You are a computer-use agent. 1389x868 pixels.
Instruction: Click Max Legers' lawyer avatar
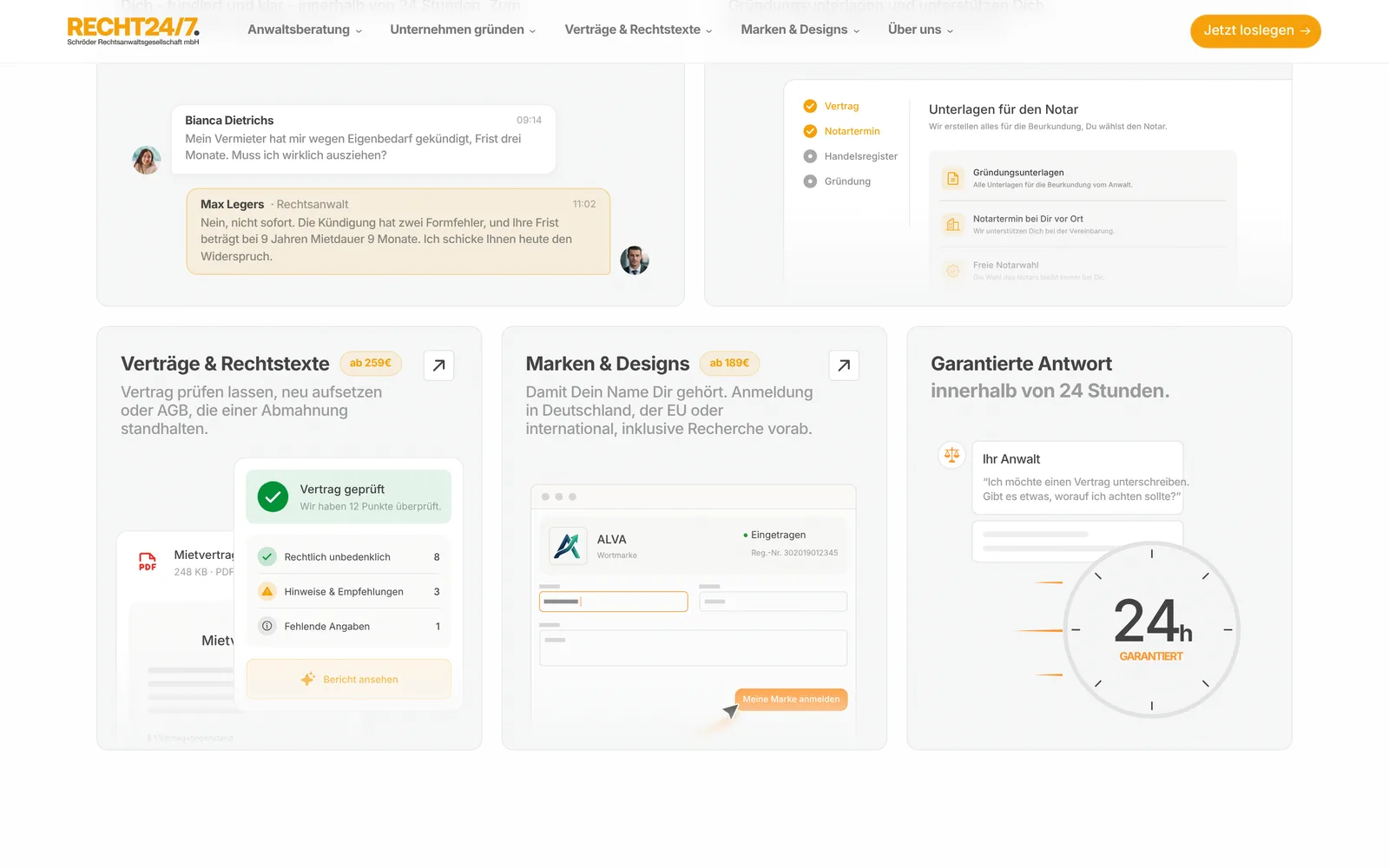pos(635,260)
